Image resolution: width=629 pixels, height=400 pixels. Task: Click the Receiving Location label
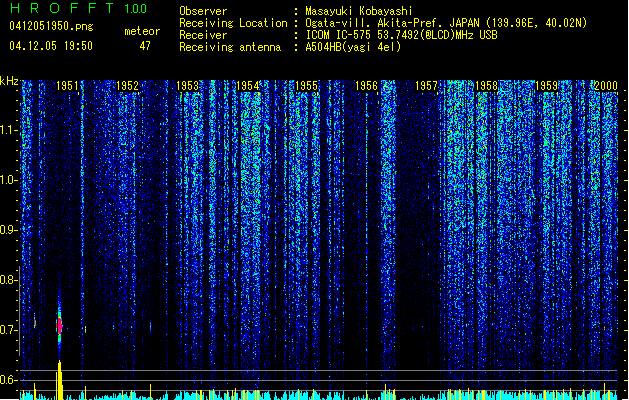pos(233,23)
